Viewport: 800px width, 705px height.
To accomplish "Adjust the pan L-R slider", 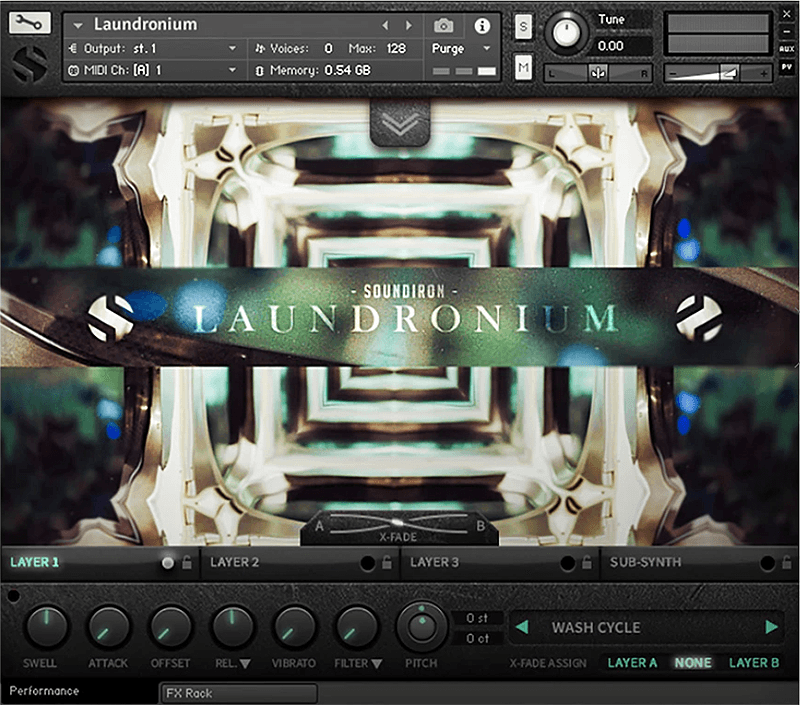I will (598, 73).
